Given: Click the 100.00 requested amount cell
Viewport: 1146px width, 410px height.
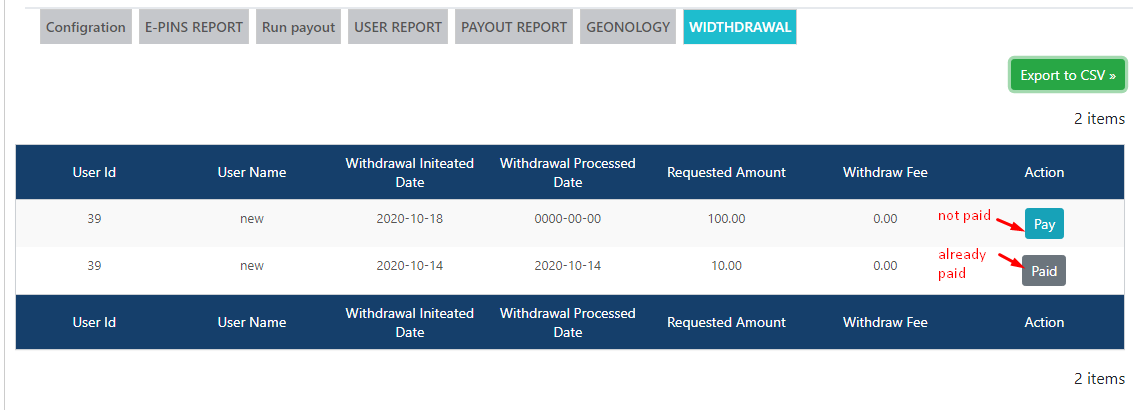Looking at the screenshot, I should [726, 219].
